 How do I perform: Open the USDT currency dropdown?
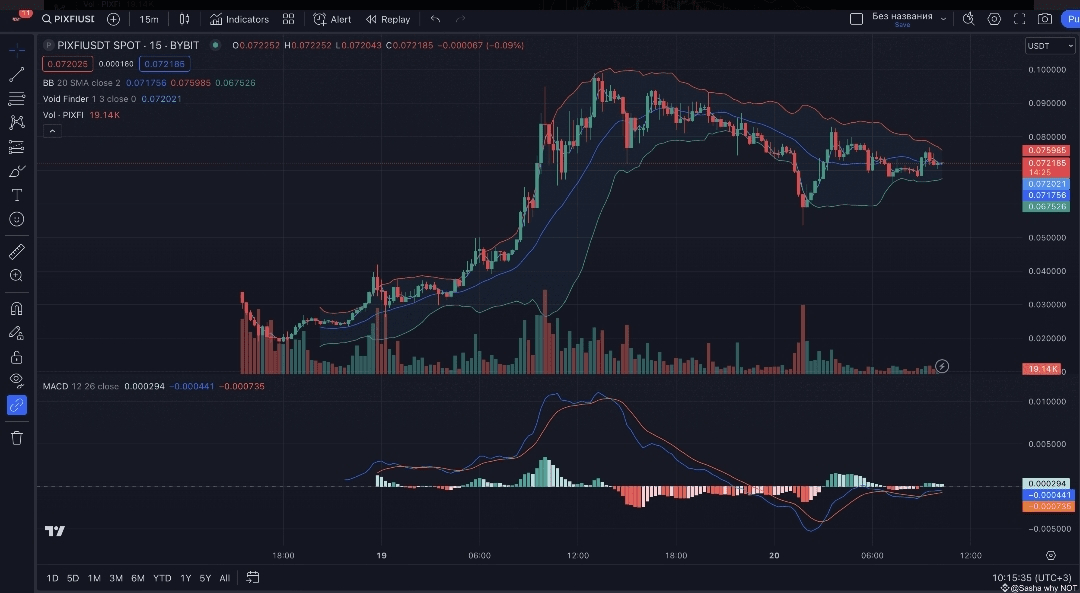[1050, 46]
